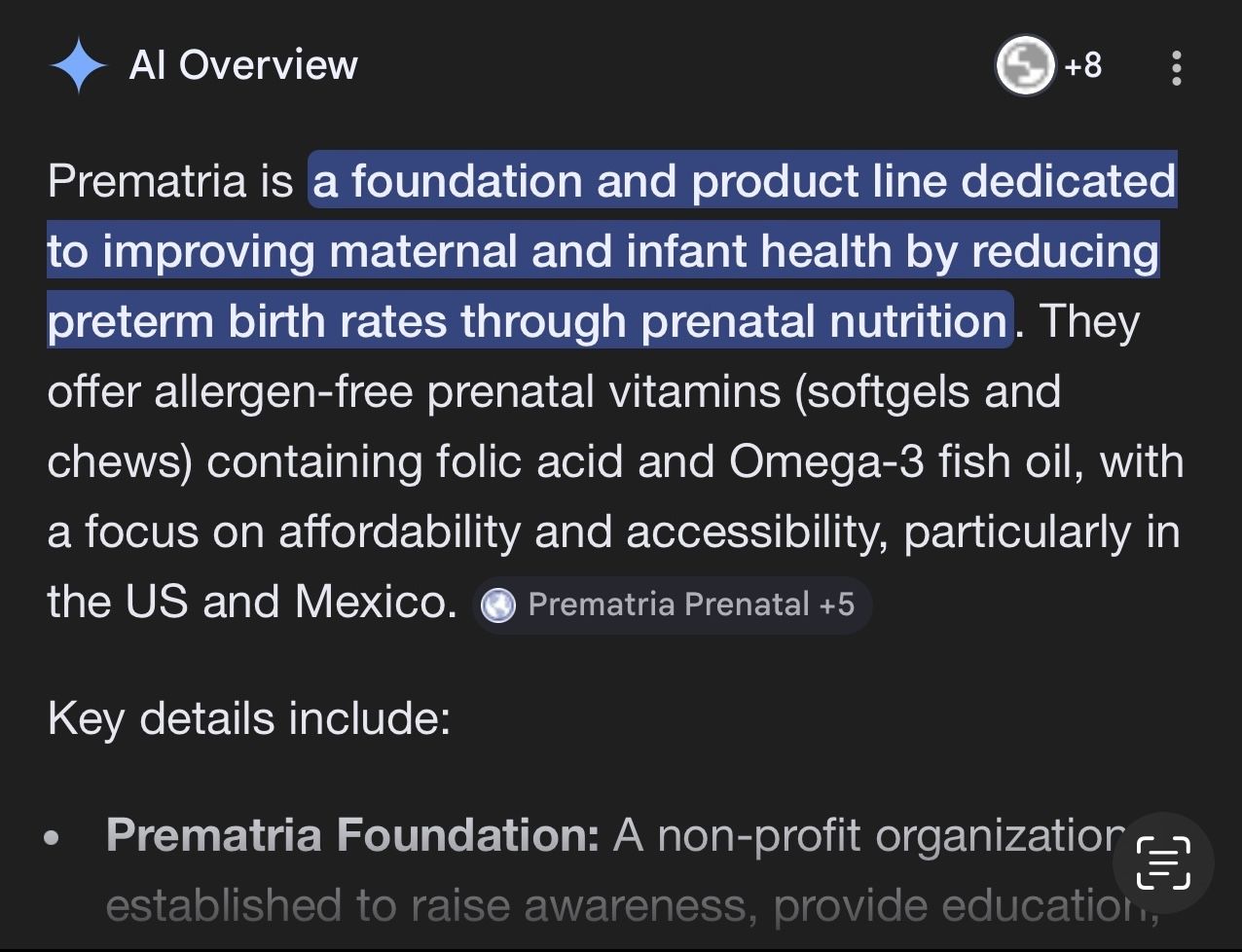Image resolution: width=1242 pixels, height=952 pixels.
Task: Click the AI Overview heading text
Action: click(x=243, y=65)
